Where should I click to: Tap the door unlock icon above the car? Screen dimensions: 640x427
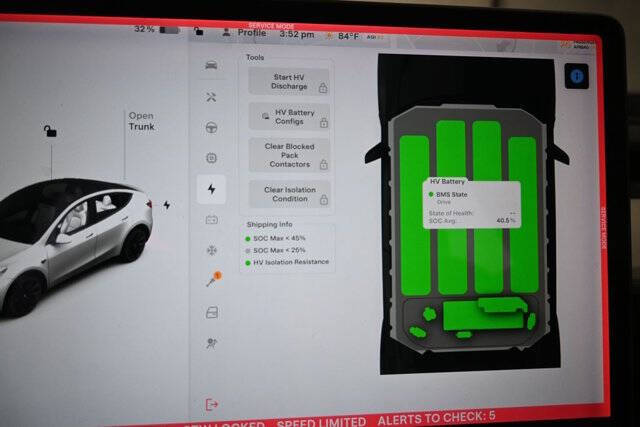pos(50,131)
